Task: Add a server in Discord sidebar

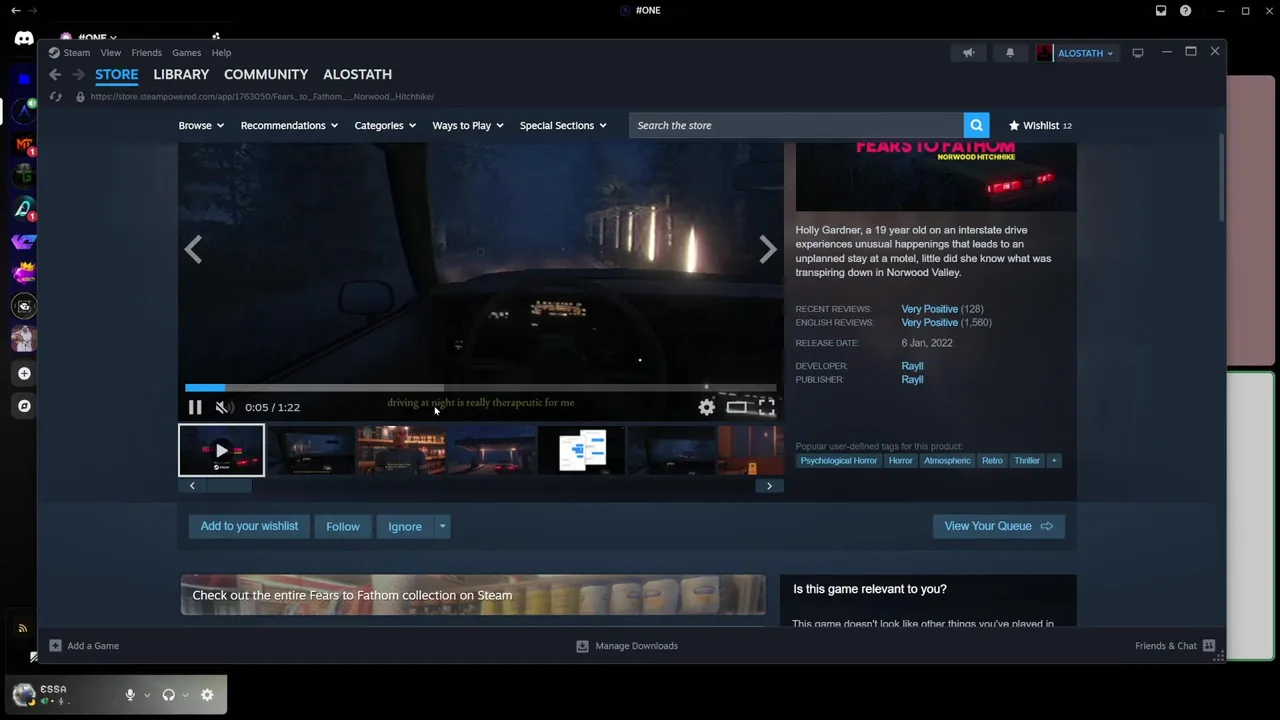Action: (24, 373)
